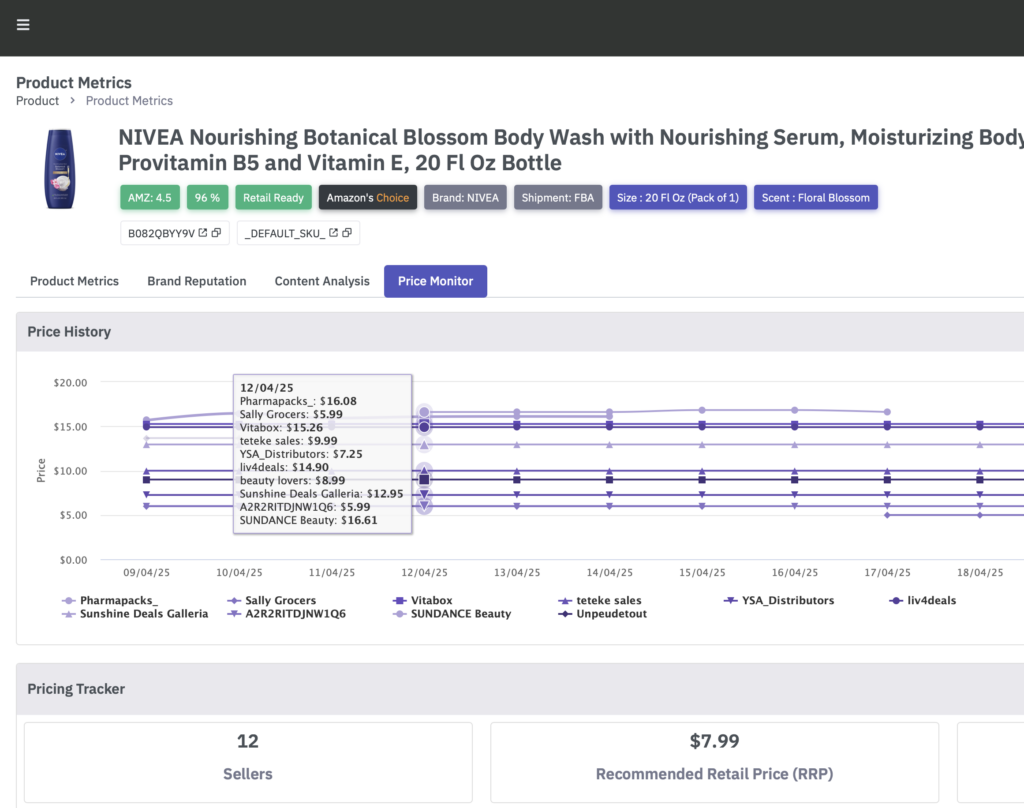Click the Product breadcrumb link
1024x808 pixels.
point(37,101)
